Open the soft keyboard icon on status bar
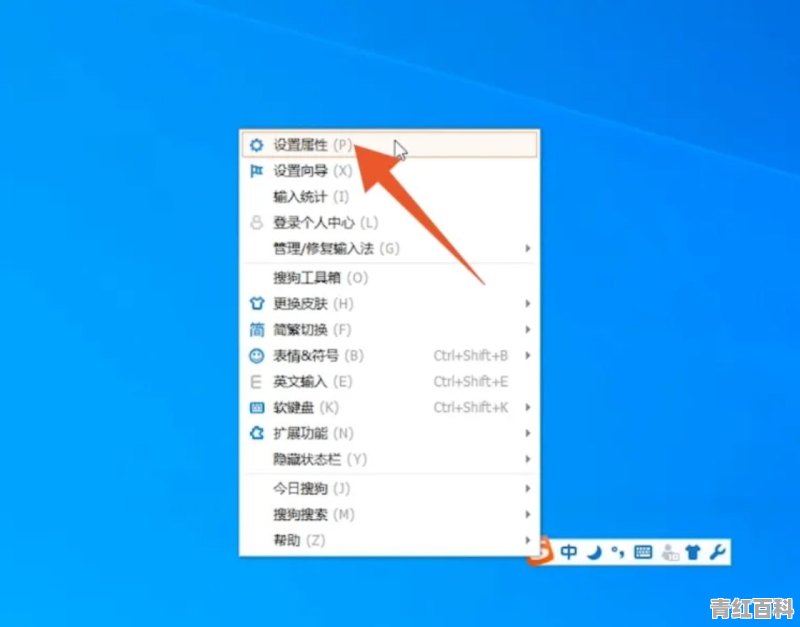Viewport: 800px width, 627px height. 643,552
